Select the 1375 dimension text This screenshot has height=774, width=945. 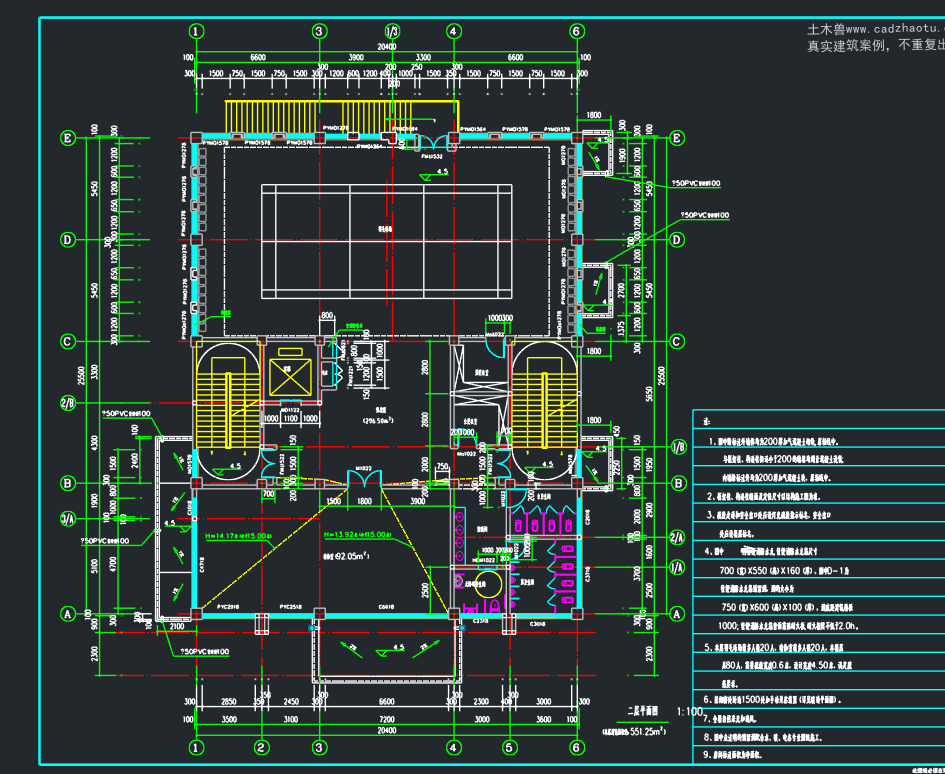tap(622, 329)
